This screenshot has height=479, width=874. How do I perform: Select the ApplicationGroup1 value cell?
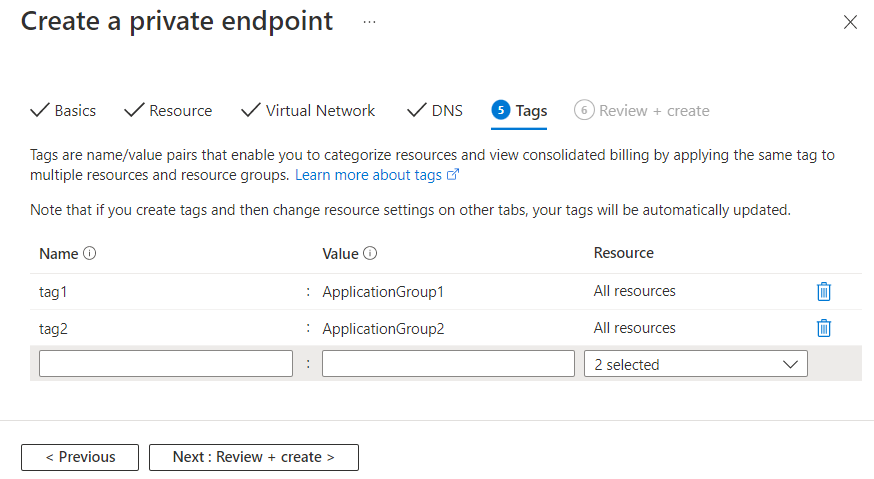pyautogui.click(x=383, y=292)
